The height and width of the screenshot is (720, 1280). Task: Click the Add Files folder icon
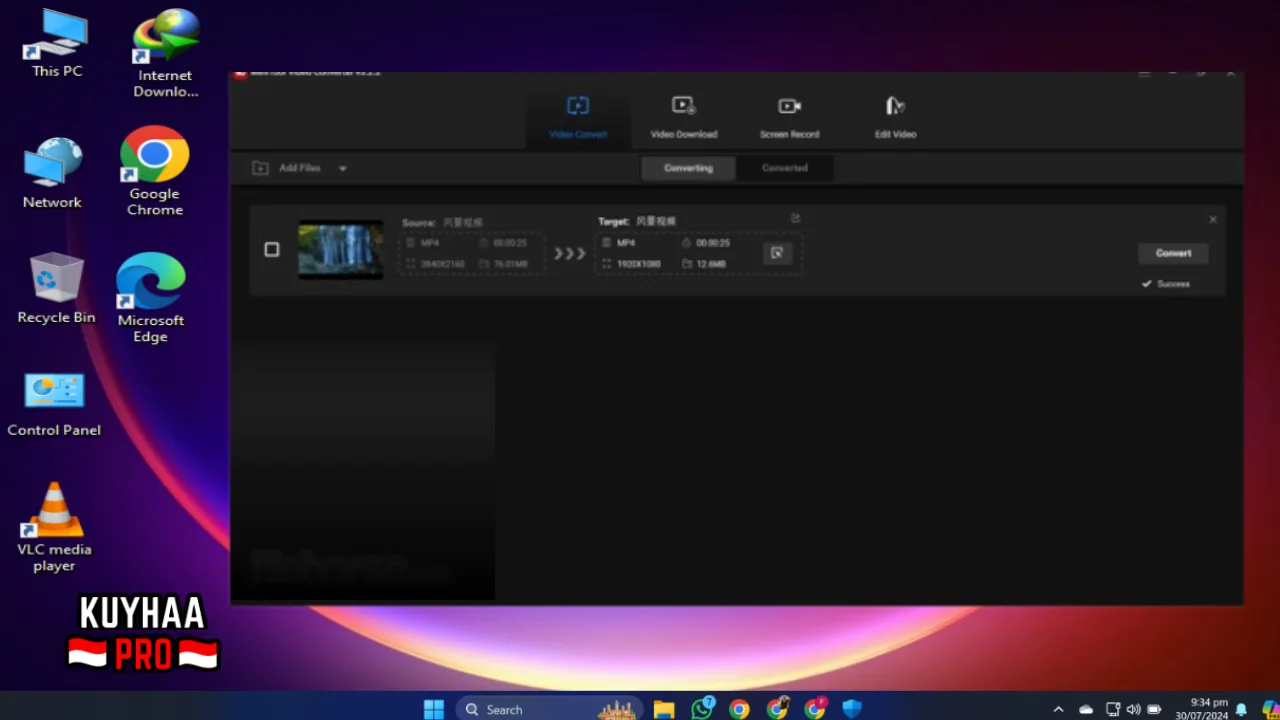260,168
